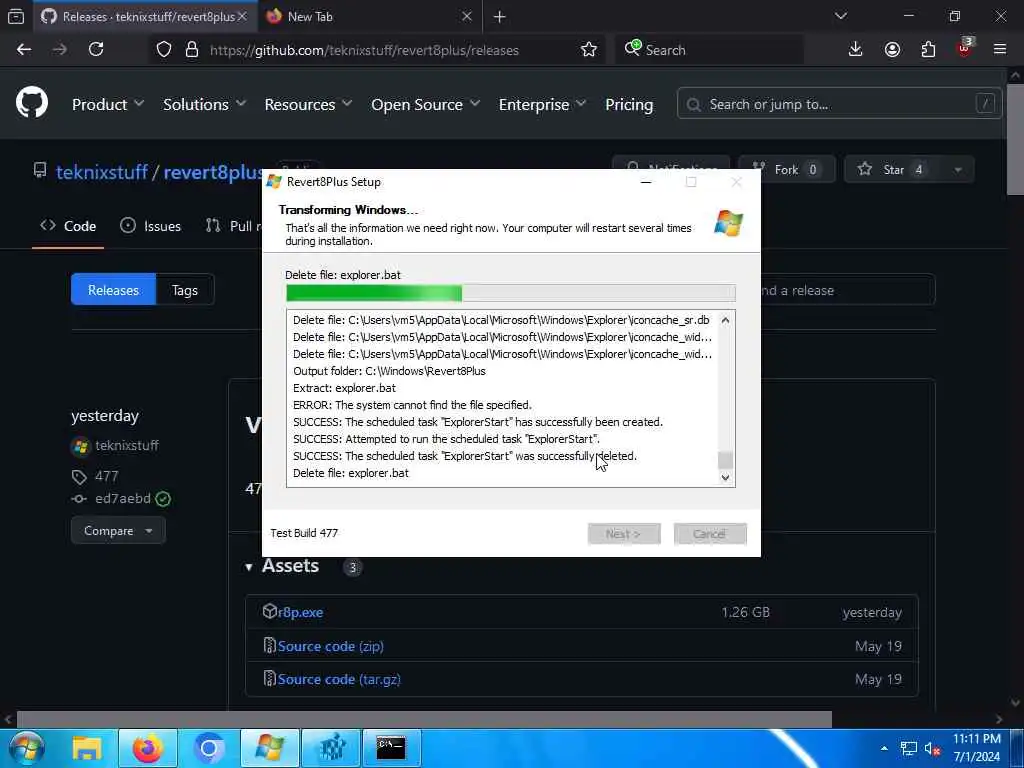Reload the page with refresh icon

[96, 50]
